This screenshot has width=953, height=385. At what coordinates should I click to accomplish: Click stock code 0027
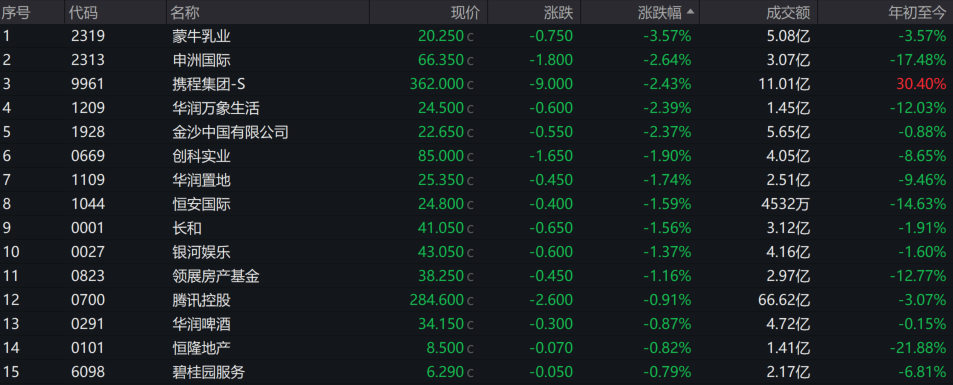coord(87,252)
